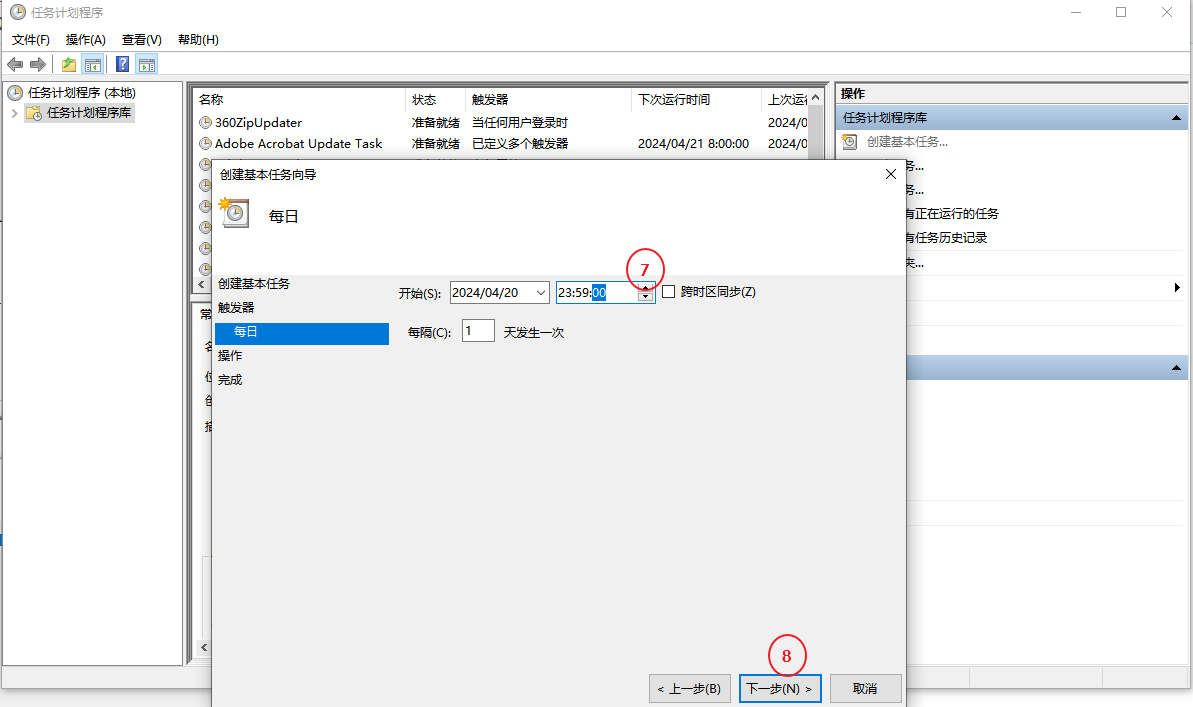This screenshot has height=707, width=1193.
Task: Click the Task Scheduler (Local) clock icon
Action: pos(15,93)
